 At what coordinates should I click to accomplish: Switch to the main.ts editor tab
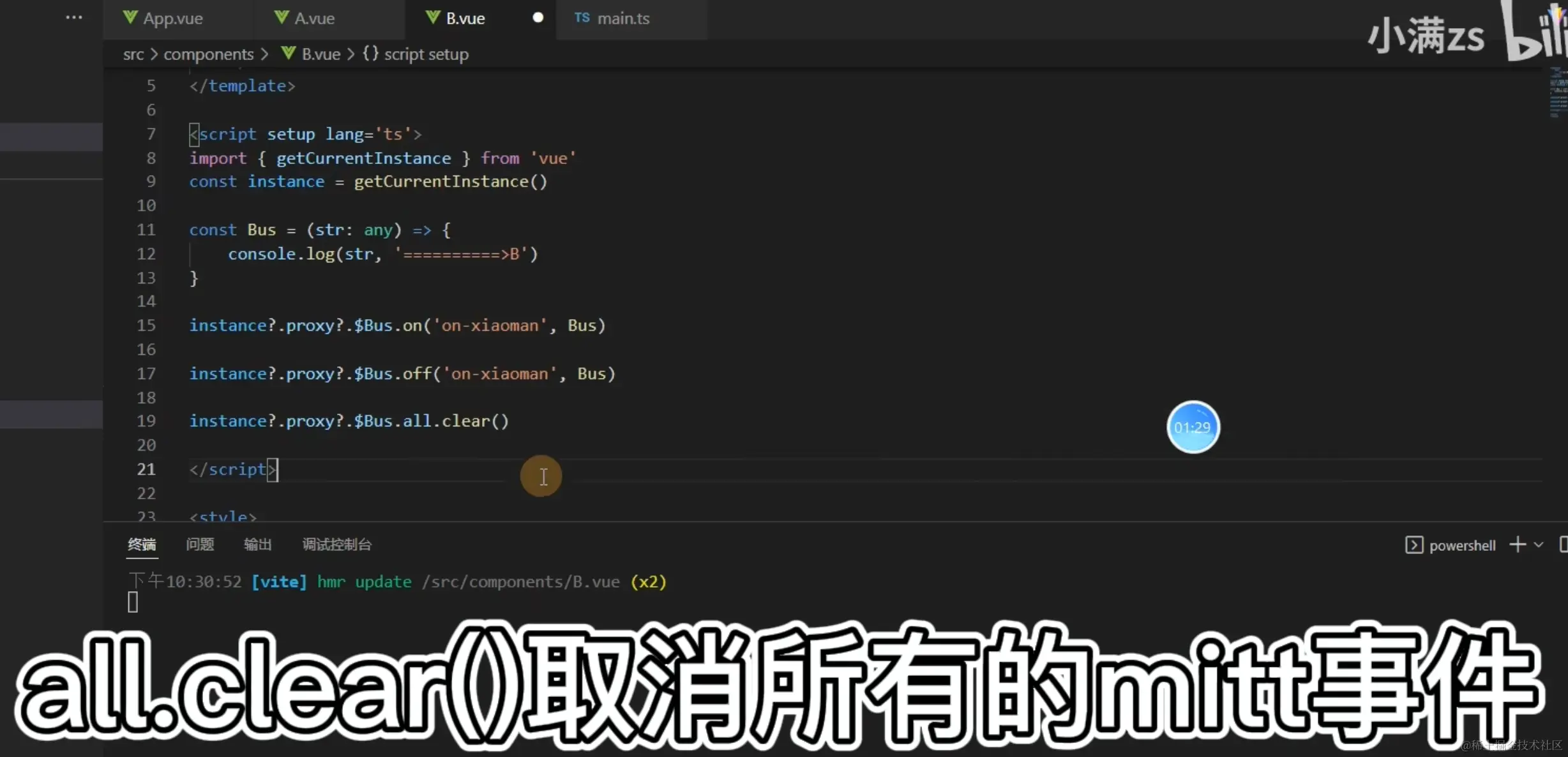click(623, 19)
